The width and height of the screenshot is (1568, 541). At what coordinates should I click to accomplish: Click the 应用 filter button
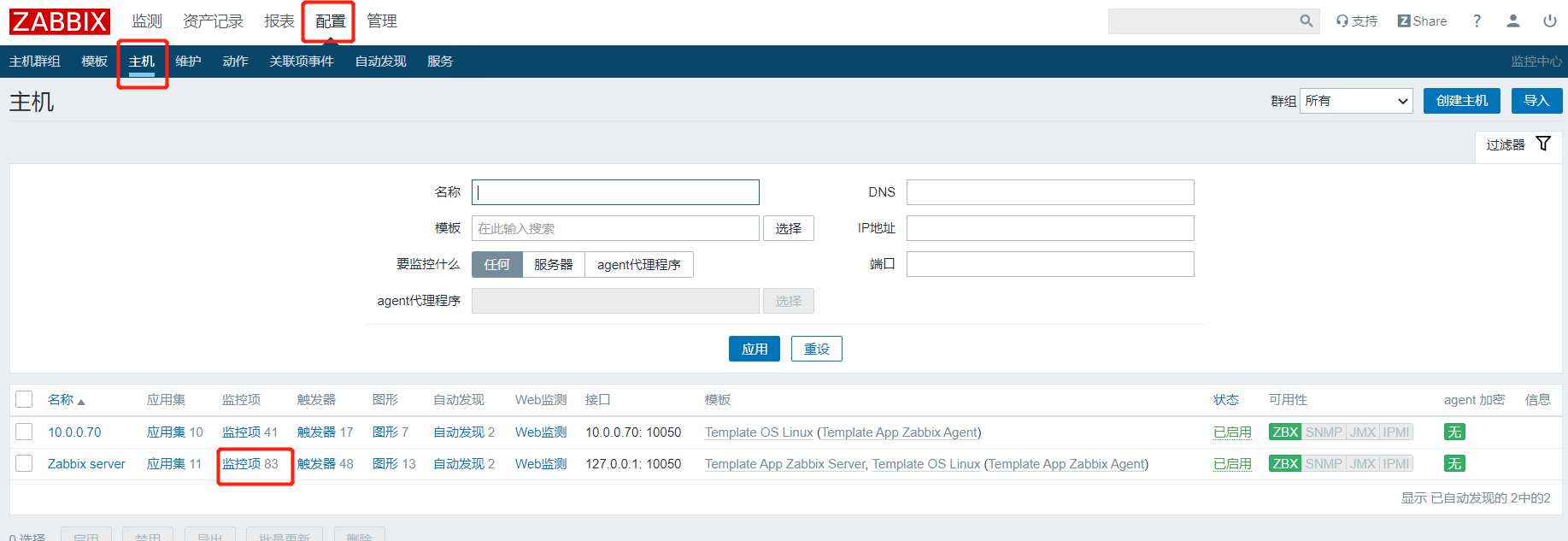[755, 349]
